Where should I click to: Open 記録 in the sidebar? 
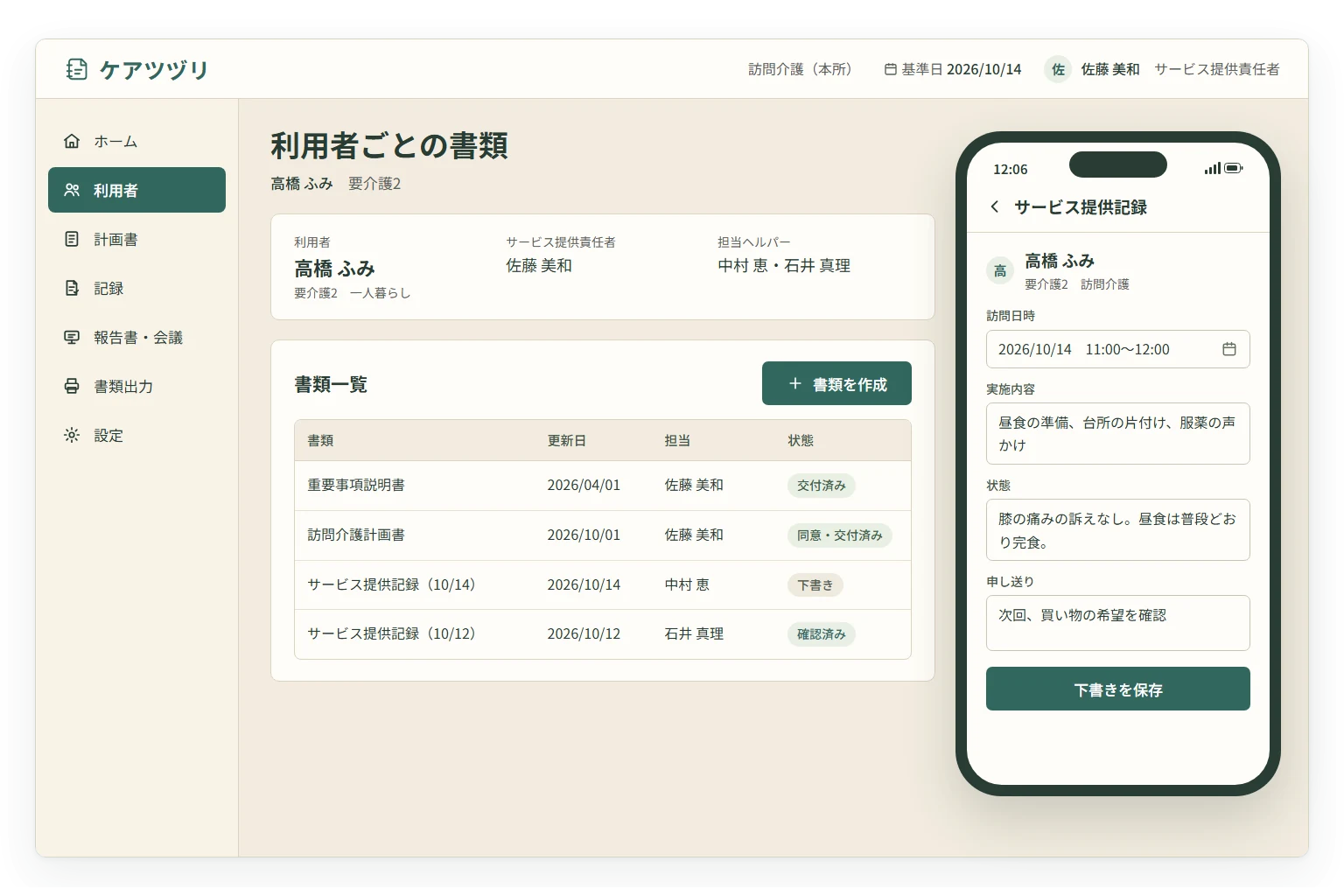[136, 288]
